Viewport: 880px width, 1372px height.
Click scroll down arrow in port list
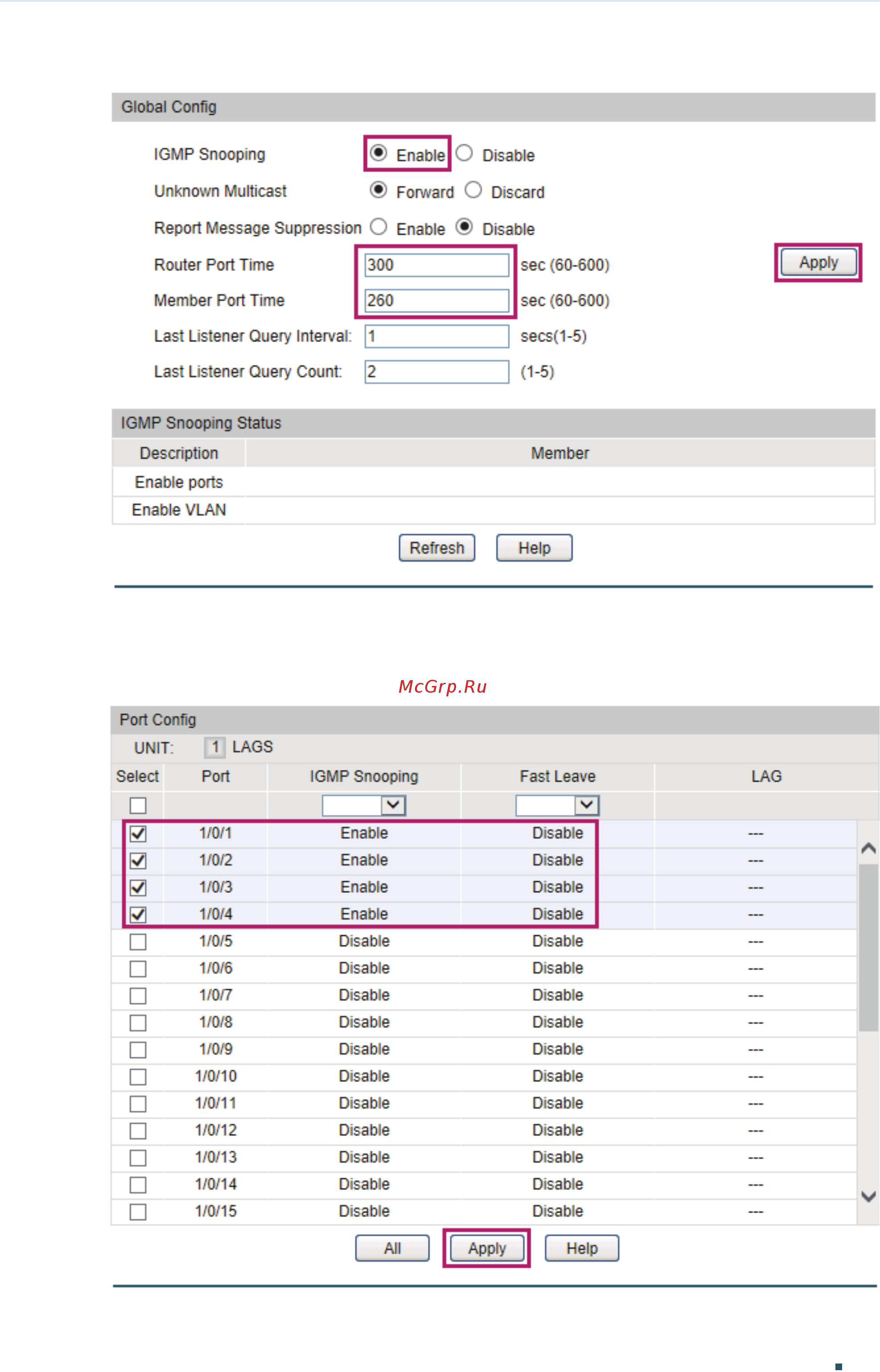pyautogui.click(x=868, y=1196)
